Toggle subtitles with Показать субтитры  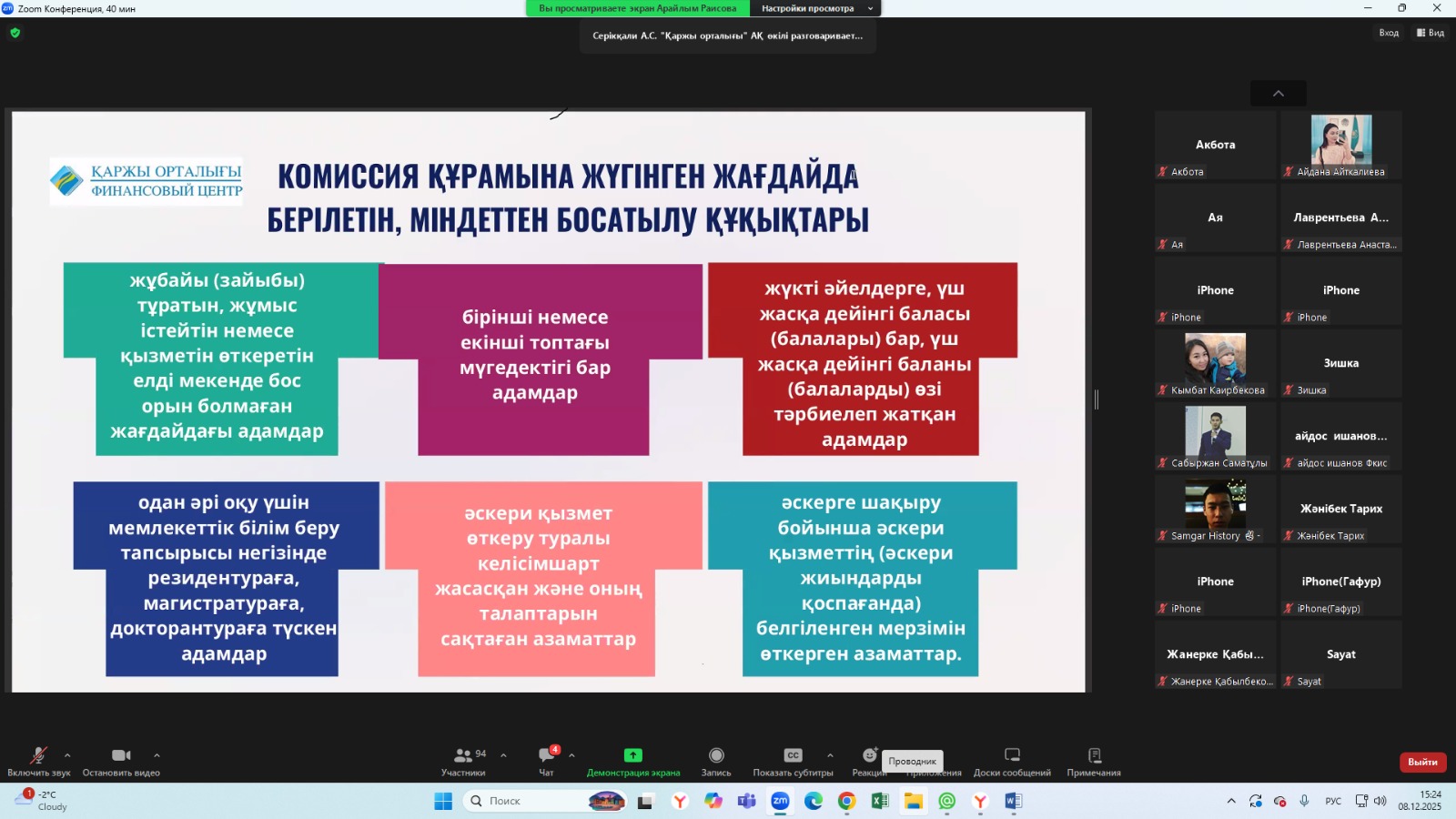pos(793,755)
